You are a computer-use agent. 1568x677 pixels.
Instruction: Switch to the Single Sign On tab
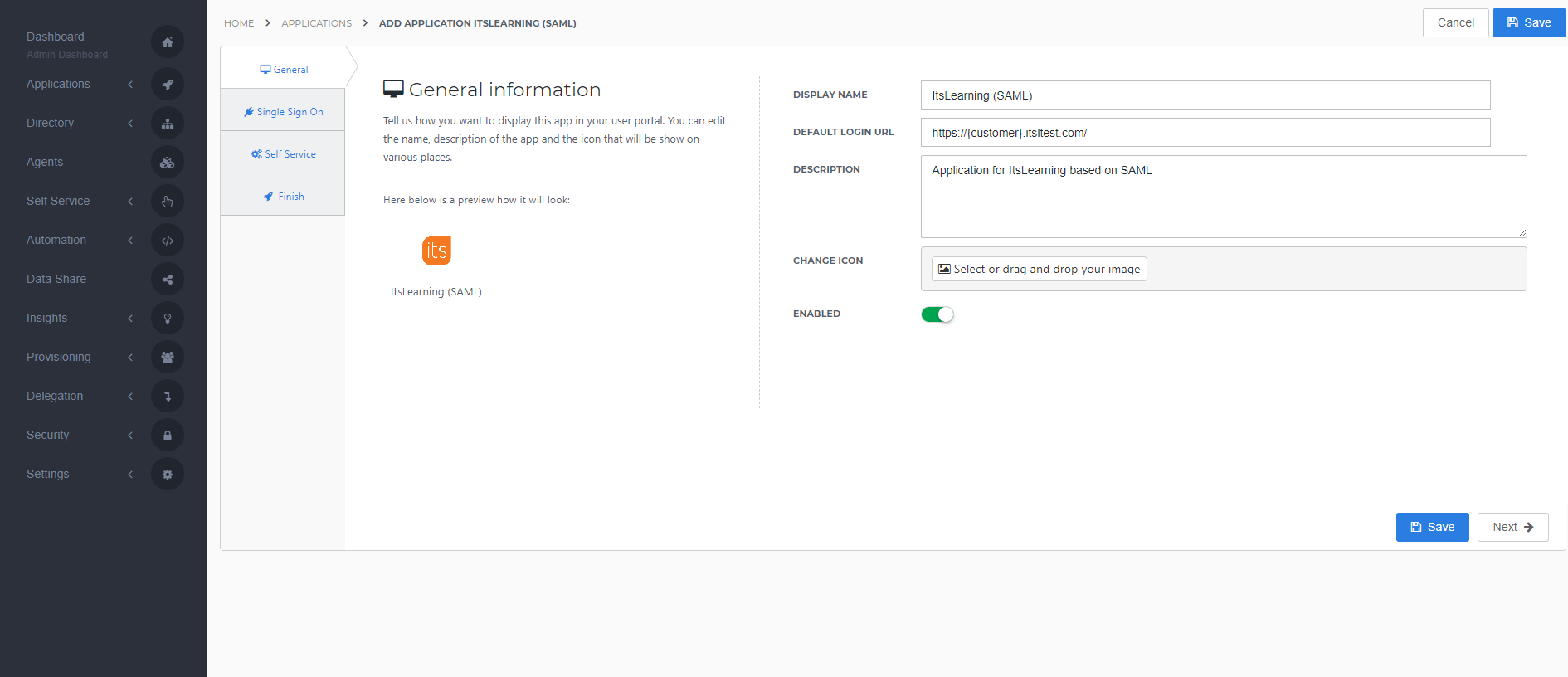[x=283, y=112]
